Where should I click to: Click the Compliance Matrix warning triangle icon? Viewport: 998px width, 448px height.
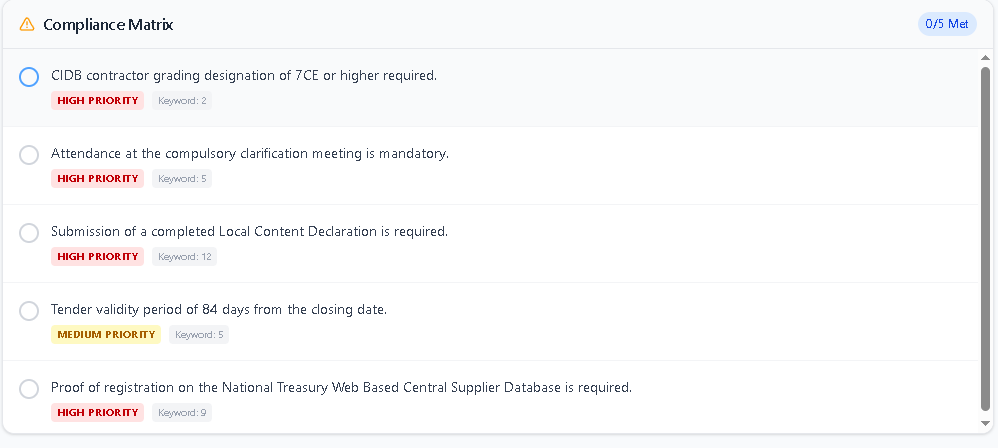coord(27,24)
